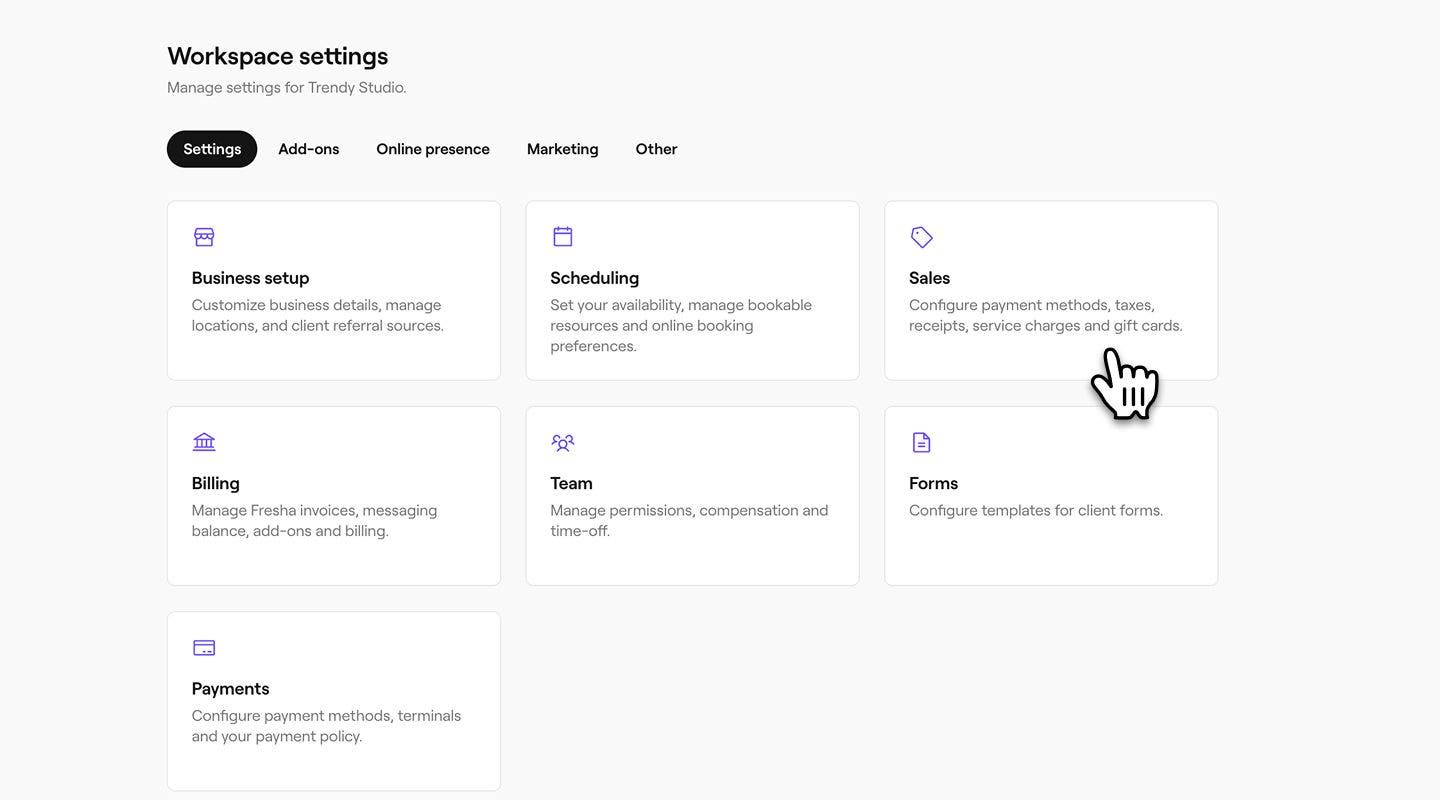Click the bank building icon on Billing
1440x800 pixels.
tap(204, 442)
